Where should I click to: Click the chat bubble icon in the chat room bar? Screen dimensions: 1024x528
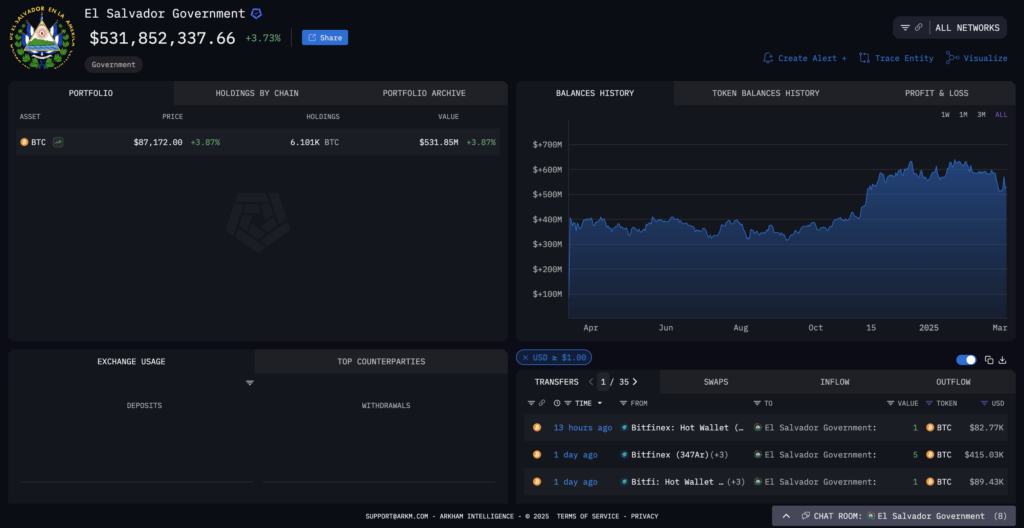point(806,516)
